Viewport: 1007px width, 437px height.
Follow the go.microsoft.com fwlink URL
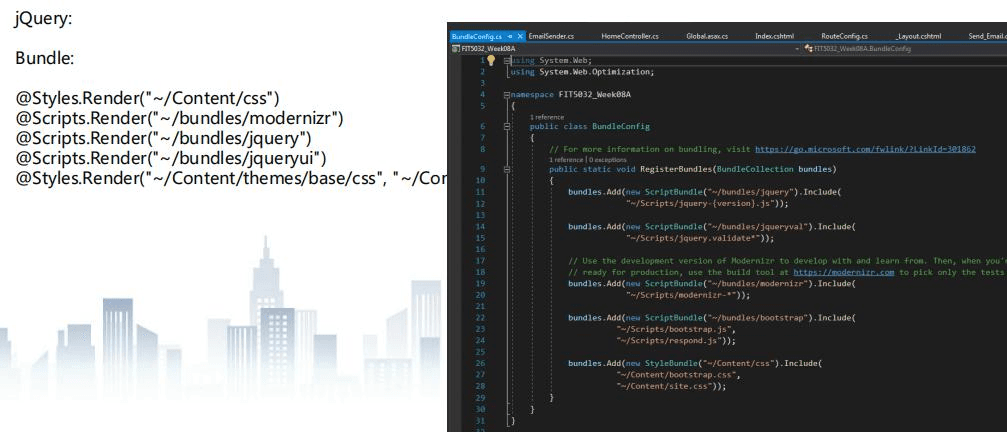pos(865,149)
